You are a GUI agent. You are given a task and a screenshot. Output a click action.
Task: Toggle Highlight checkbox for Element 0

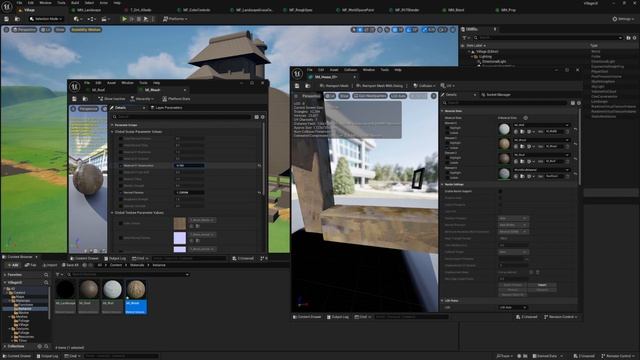pyautogui.click(x=447, y=128)
